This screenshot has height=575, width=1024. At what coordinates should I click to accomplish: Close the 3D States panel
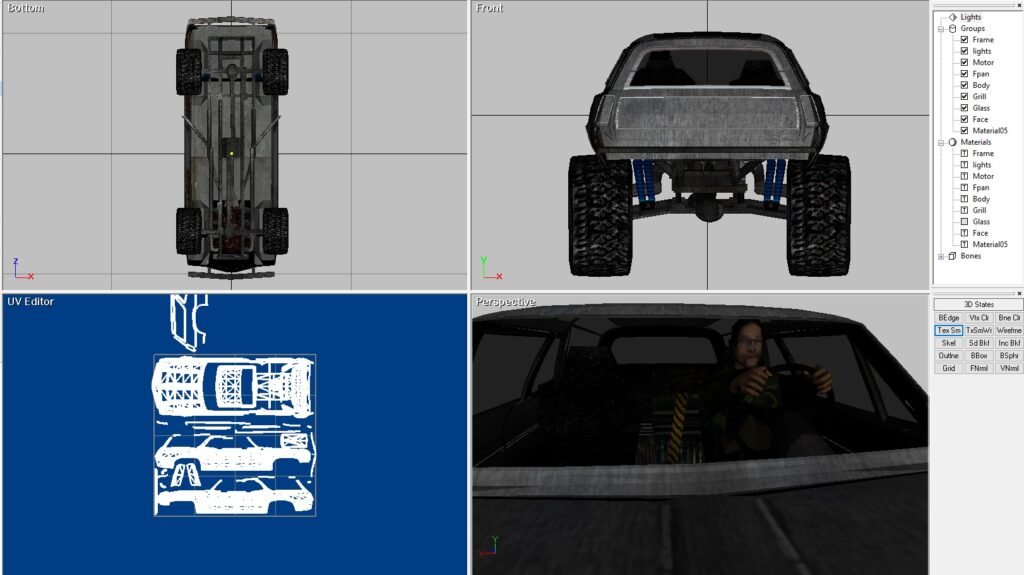(x=1019, y=293)
